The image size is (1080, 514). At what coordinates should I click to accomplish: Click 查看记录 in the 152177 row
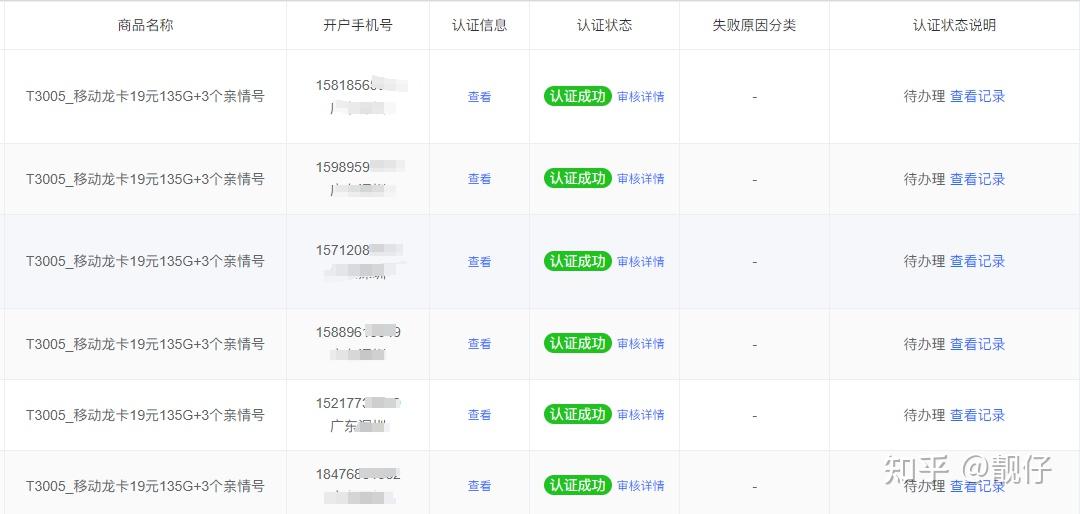(977, 415)
